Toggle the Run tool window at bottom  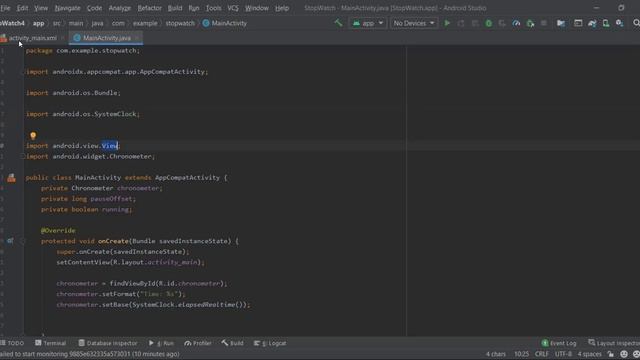pos(161,343)
